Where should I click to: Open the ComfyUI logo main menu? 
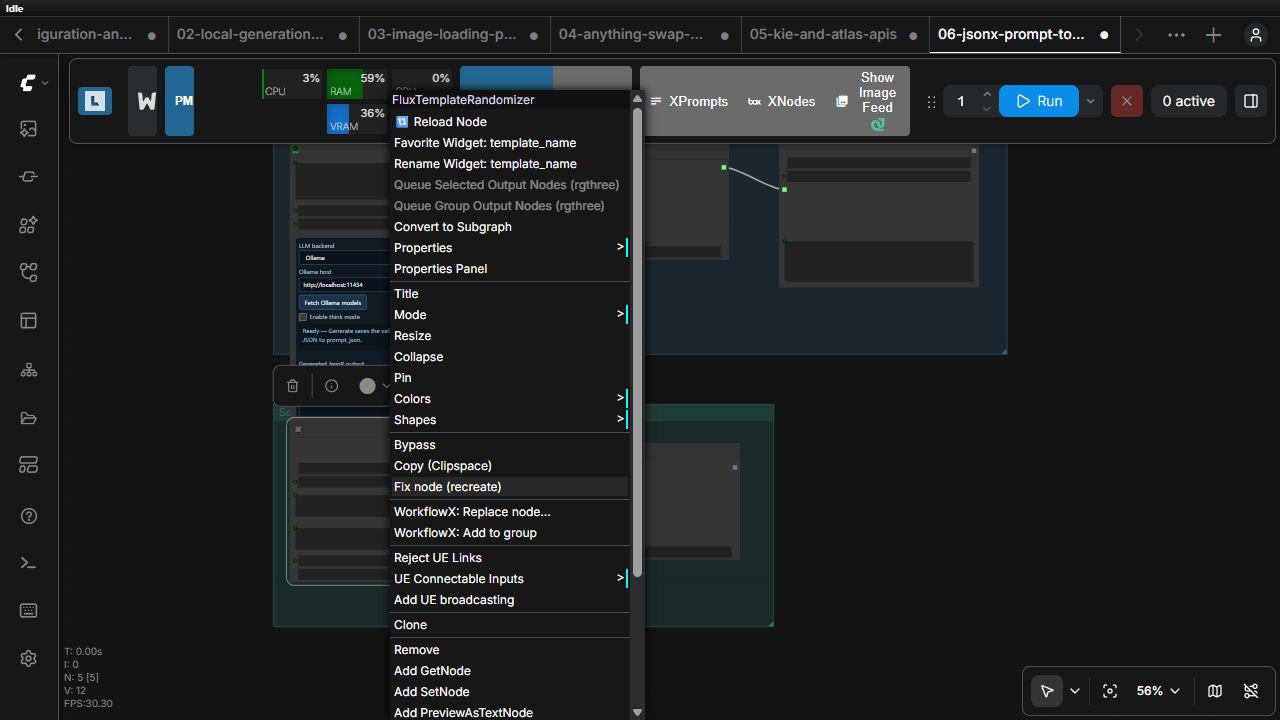point(28,83)
